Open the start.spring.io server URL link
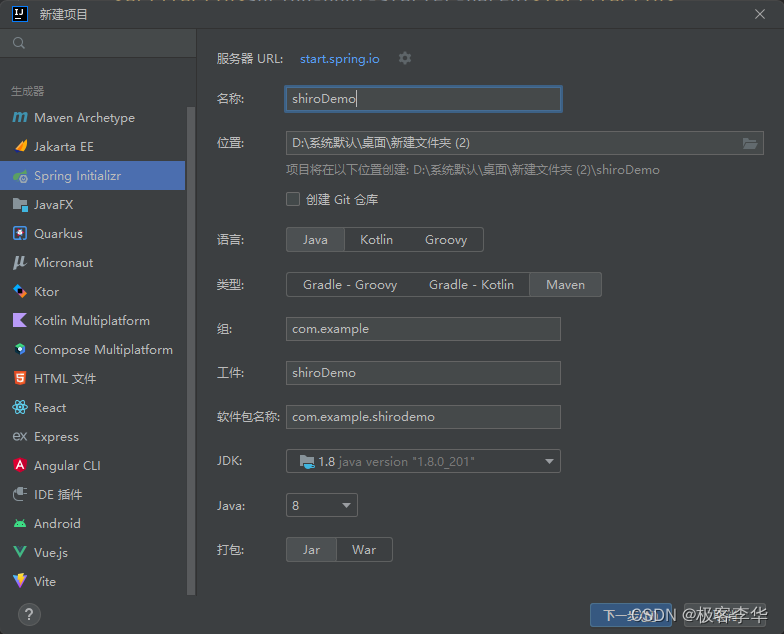 pyautogui.click(x=340, y=58)
